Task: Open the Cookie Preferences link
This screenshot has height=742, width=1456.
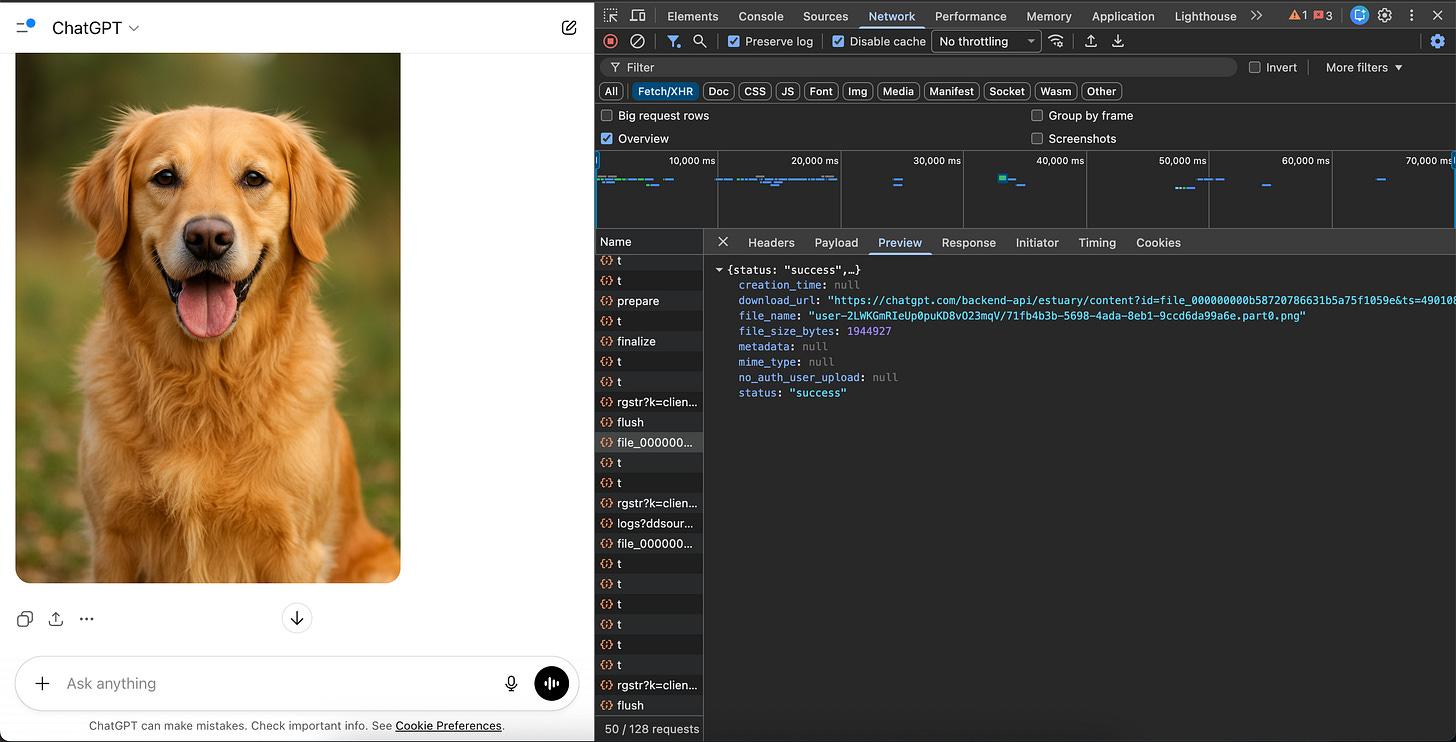Action: click(x=448, y=726)
